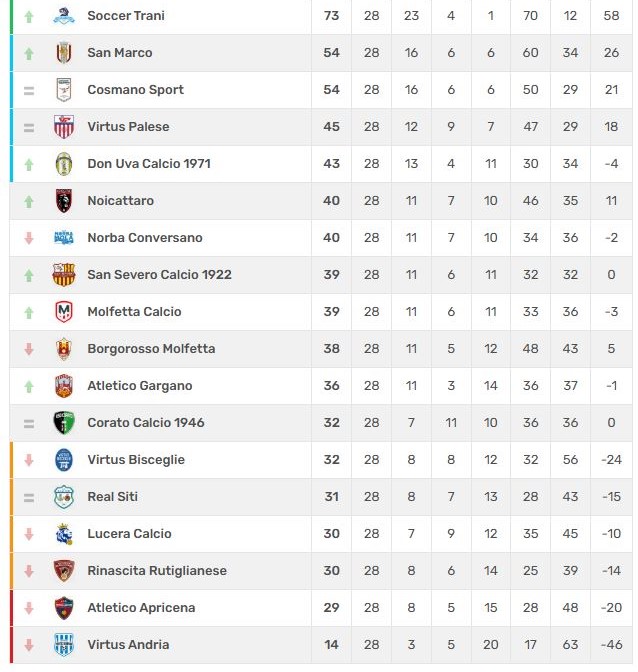Click the Noicattaro team badge
This screenshot has width=638, height=672.
[64, 201]
